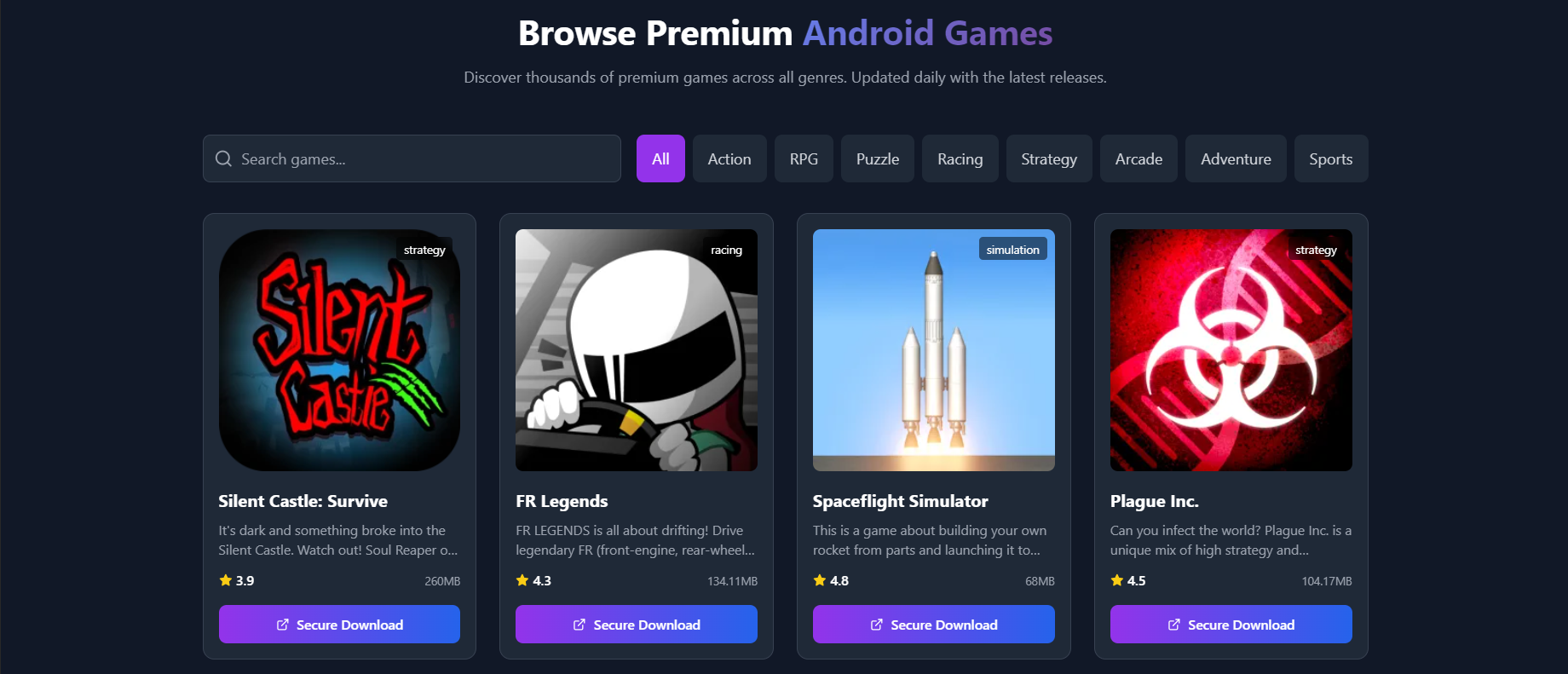The height and width of the screenshot is (674, 1568).
Task: Show only RPG games
Action: click(804, 158)
